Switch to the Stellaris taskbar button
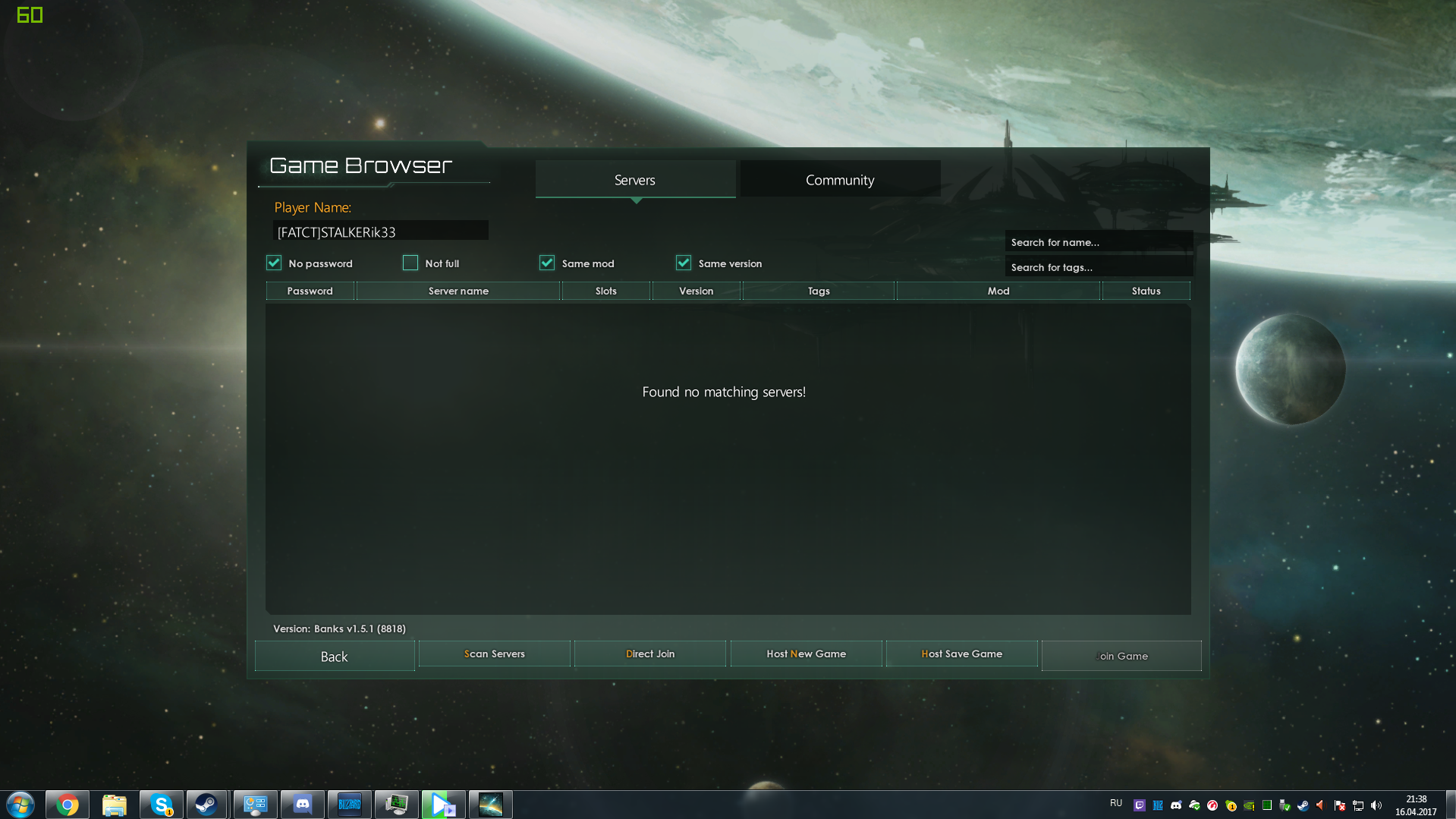The height and width of the screenshot is (819, 1456). pos(491,805)
